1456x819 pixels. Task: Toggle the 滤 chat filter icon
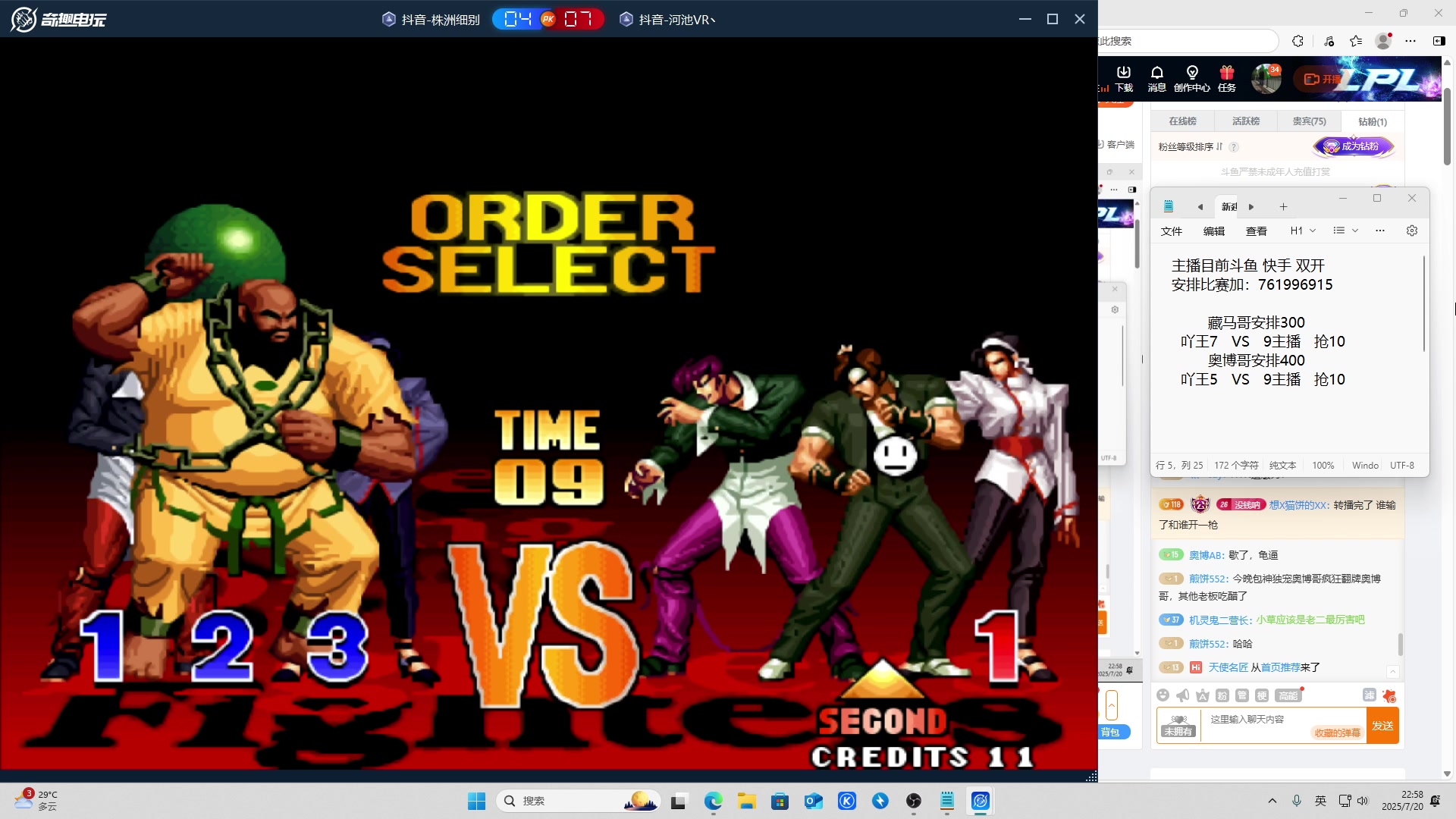tap(1369, 695)
